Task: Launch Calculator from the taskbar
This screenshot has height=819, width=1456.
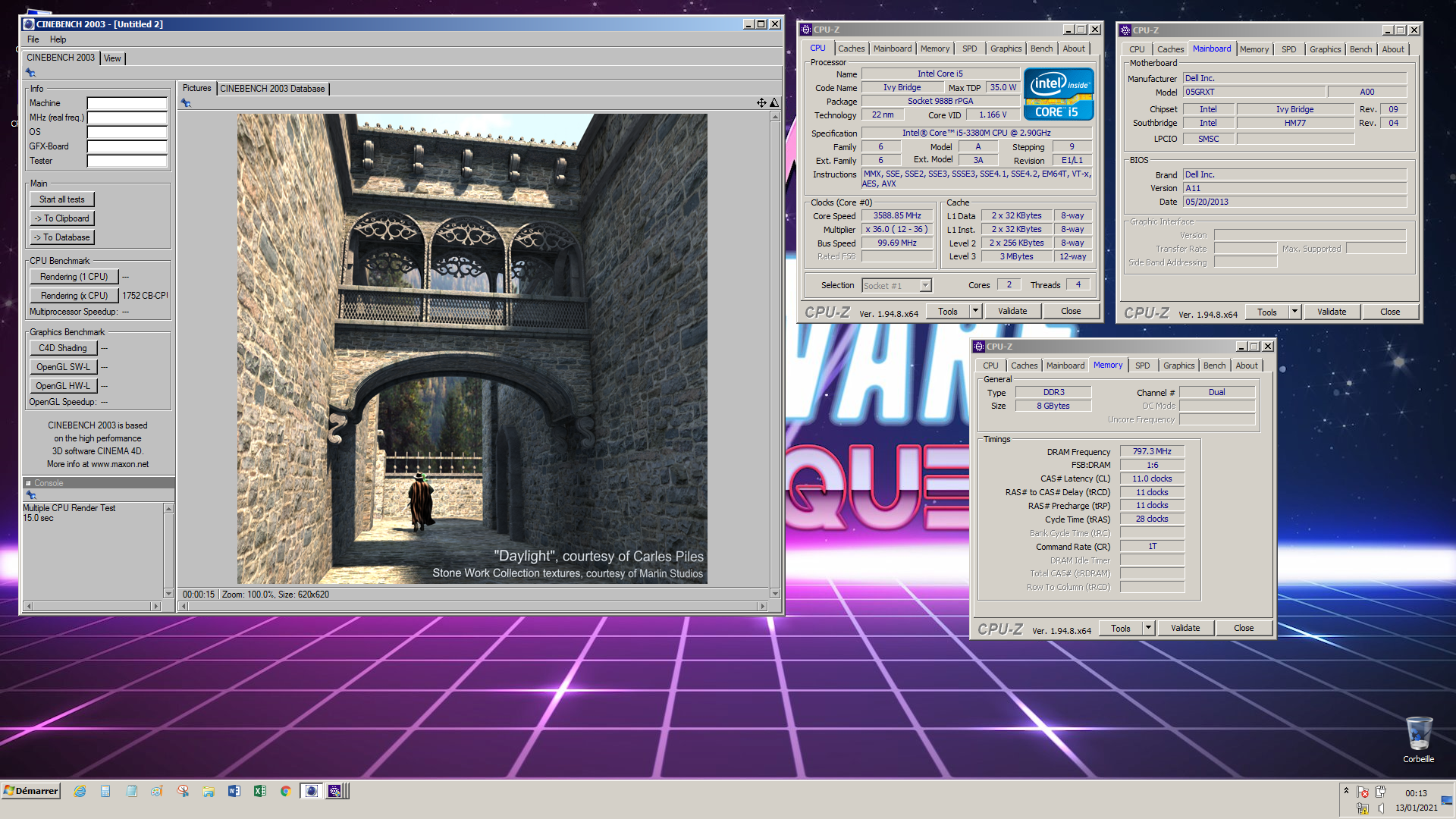Action: (x=105, y=791)
